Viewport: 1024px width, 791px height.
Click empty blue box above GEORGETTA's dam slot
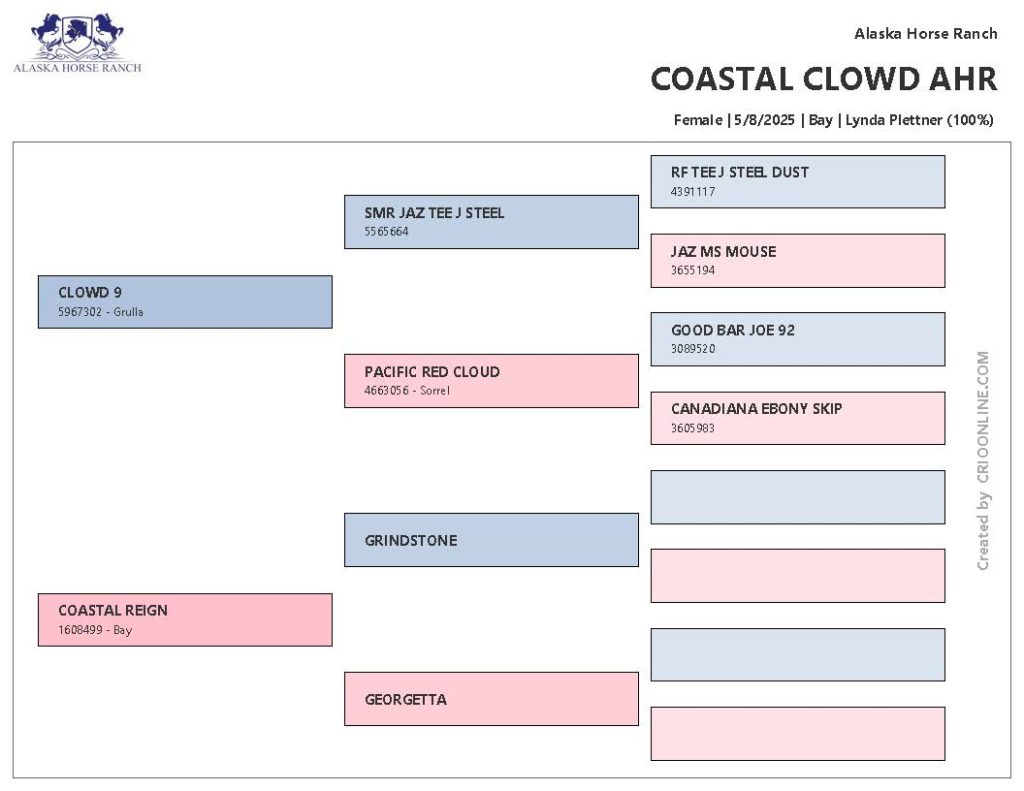coord(797,654)
